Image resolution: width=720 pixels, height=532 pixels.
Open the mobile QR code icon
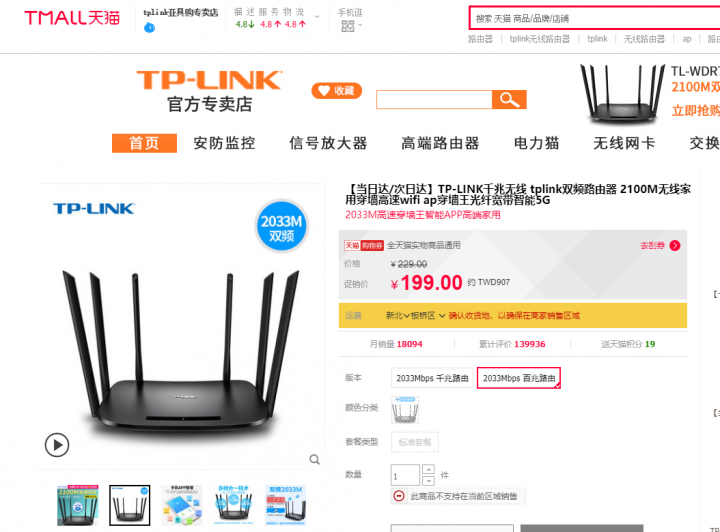click(x=348, y=26)
